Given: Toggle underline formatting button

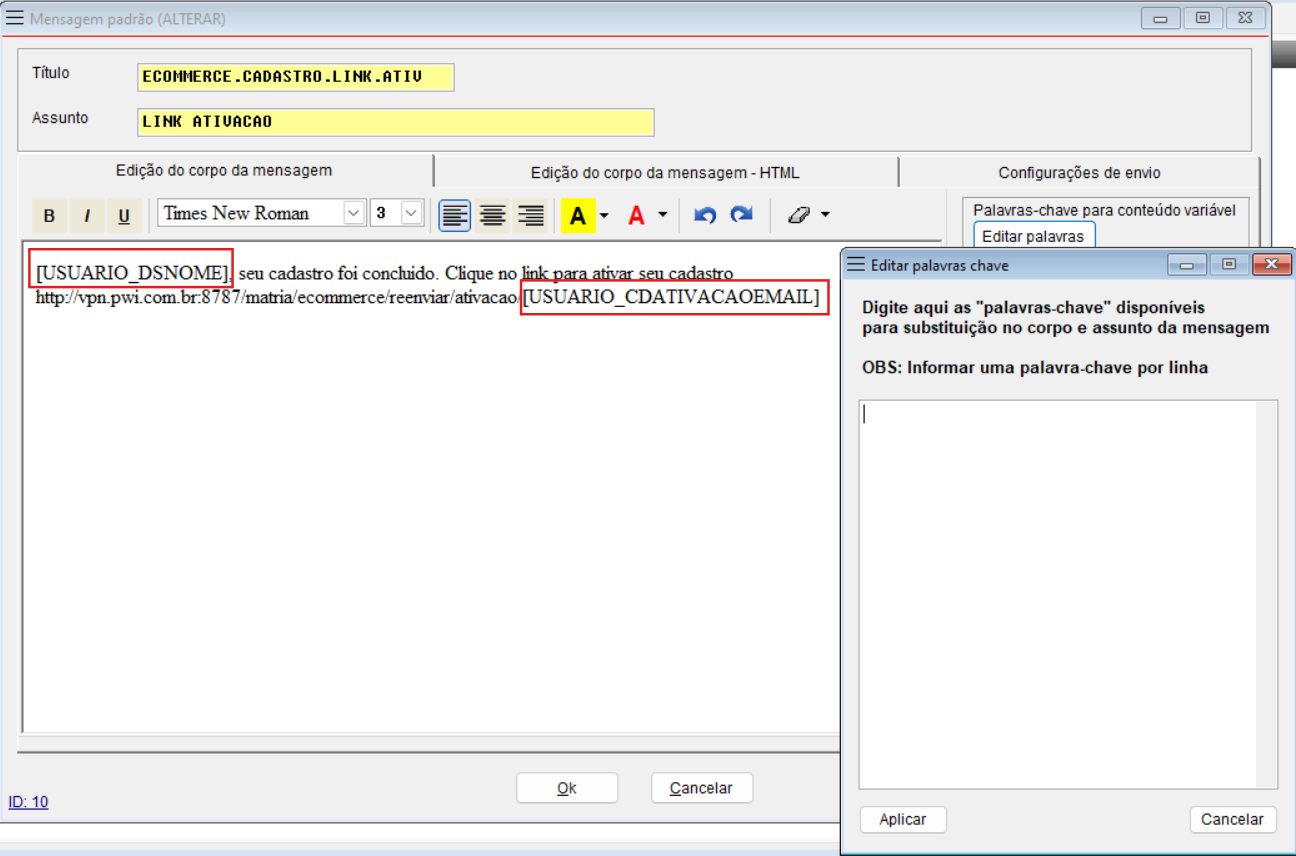Looking at the screenshot, I should coord(124,215).
